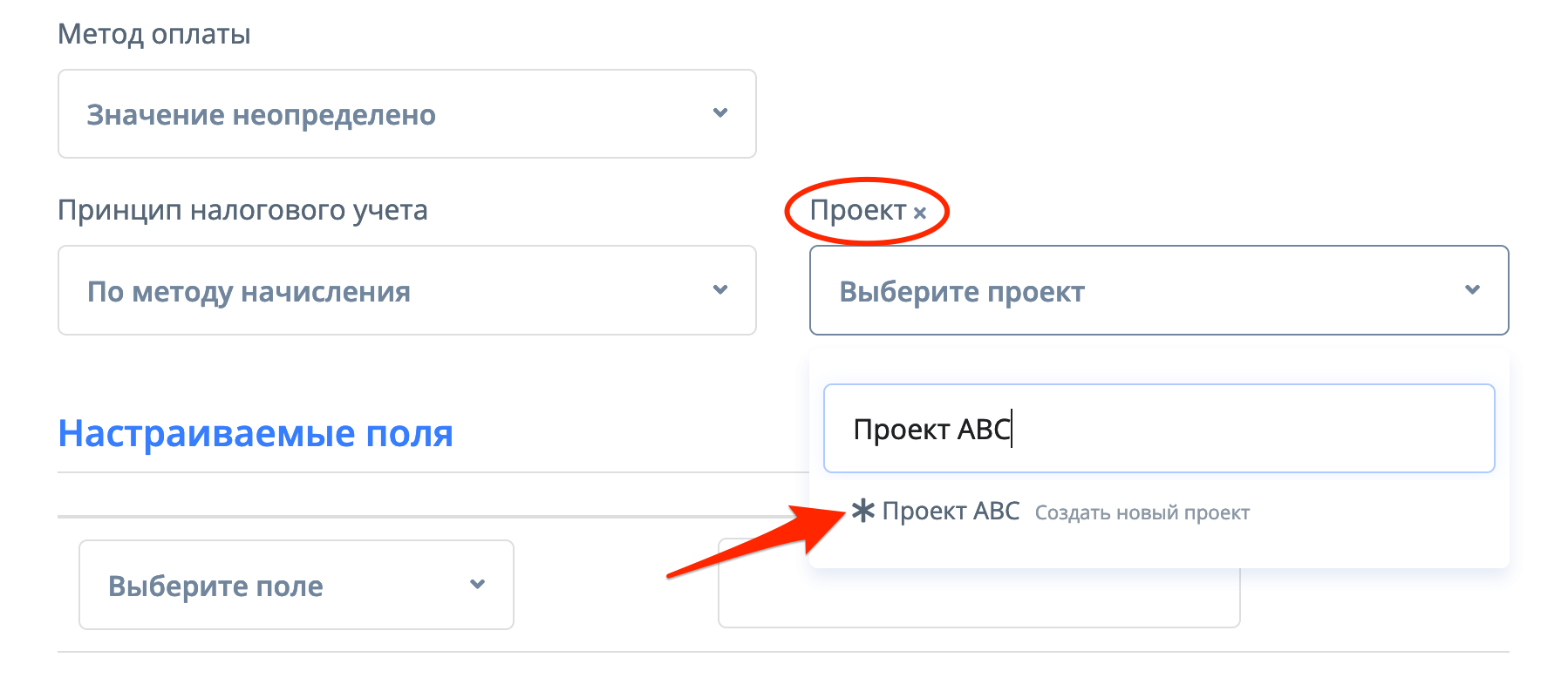The height and width of the screenshot is (678, 1568).
Task: Open the Метод оплаты dropdown
Action: coord(406,114)
